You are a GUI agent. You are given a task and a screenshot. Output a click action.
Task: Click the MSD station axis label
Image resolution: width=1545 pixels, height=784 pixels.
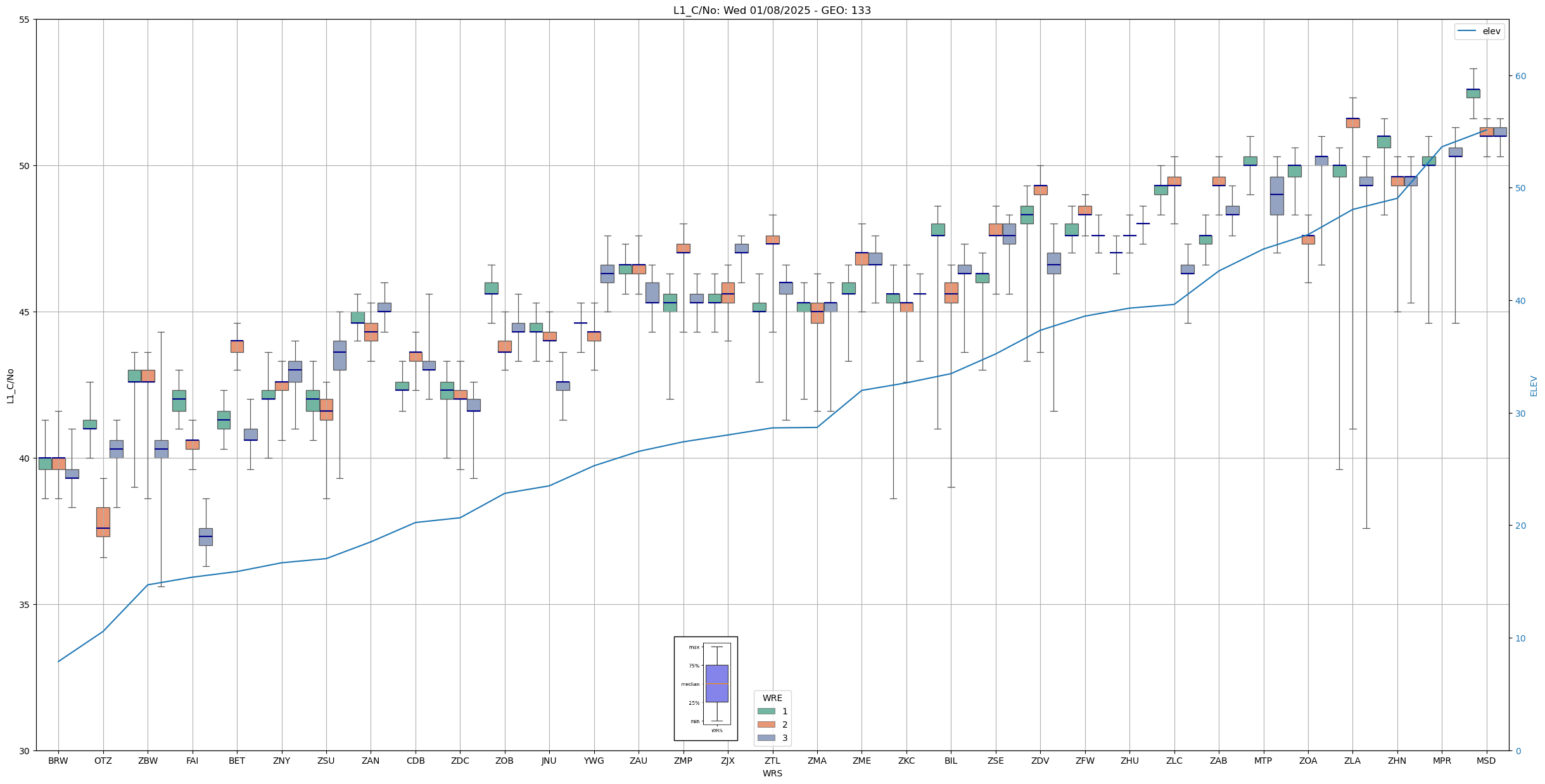pos(1486,761)
